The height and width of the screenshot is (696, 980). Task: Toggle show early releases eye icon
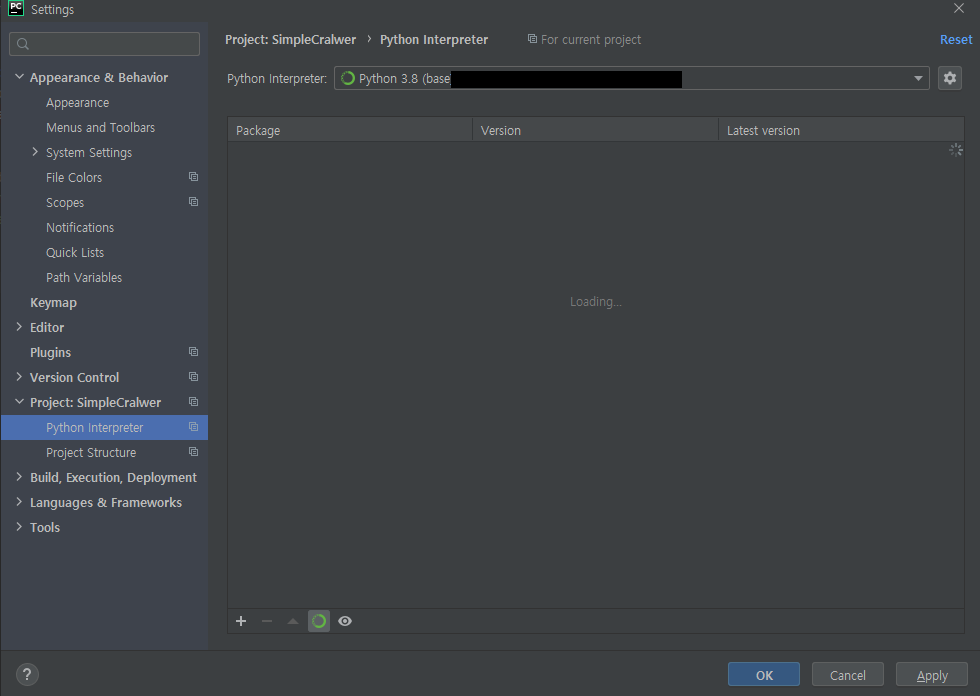tap(345, 621)
